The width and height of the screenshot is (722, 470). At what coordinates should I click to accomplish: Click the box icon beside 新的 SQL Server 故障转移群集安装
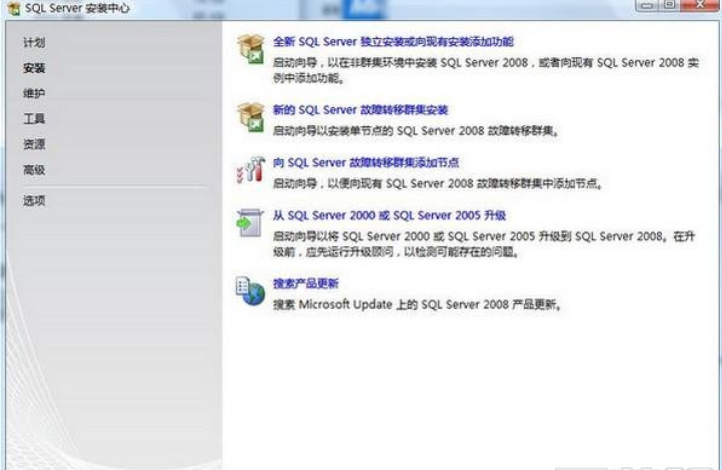[251, 117]
